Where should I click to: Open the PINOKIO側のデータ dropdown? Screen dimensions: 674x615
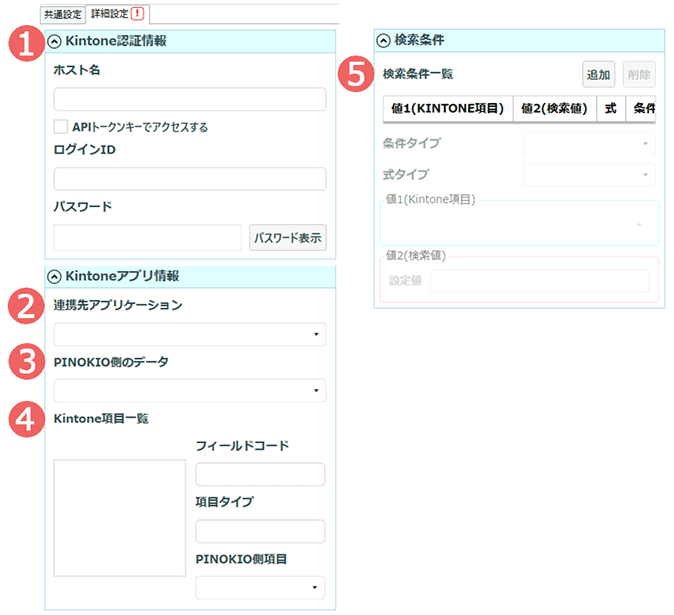point(190,391)
